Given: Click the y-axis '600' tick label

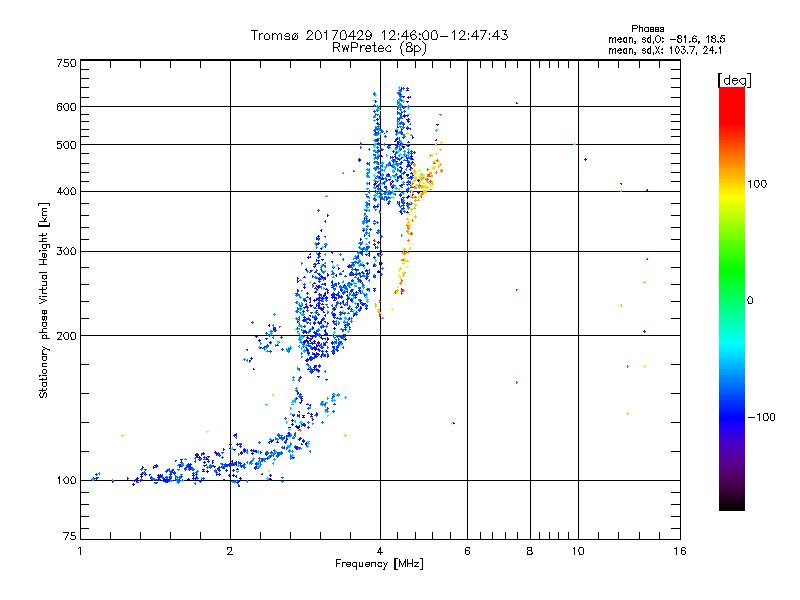Looking at the screenshot, I should (x=66, y=107).
